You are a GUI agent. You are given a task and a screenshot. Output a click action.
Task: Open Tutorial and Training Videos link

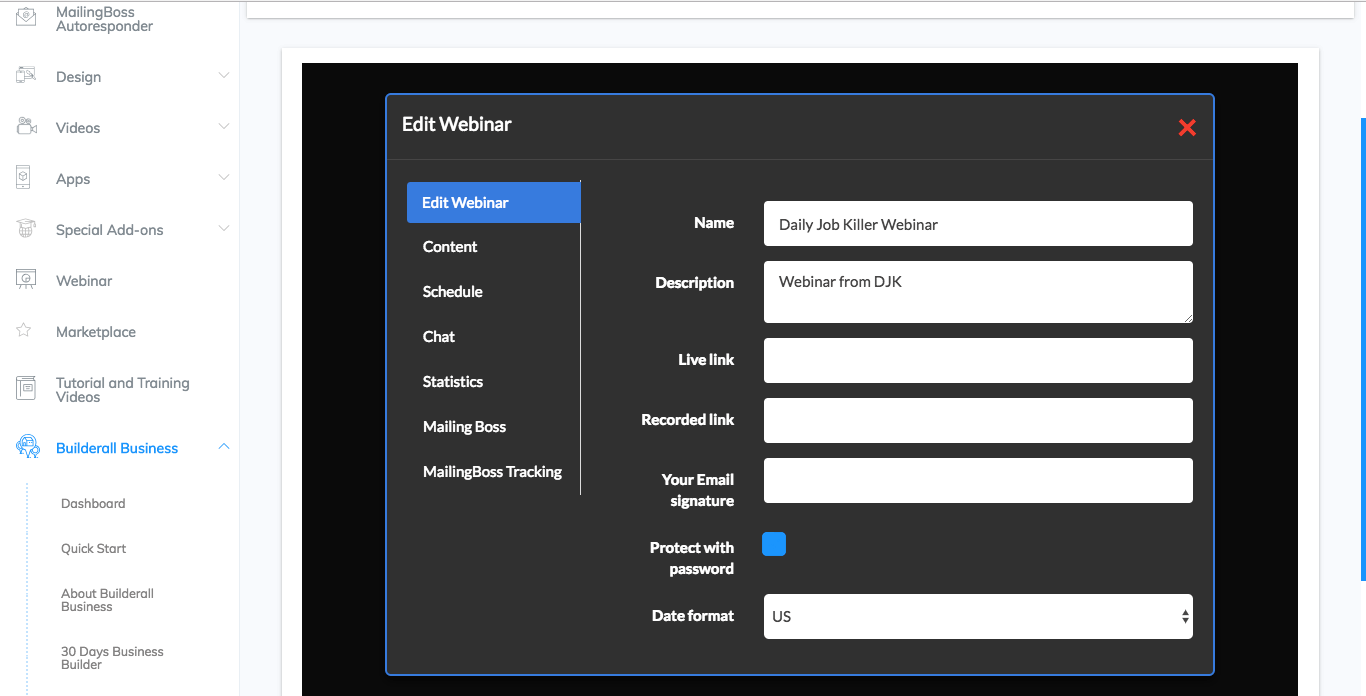tap(123, 390)
